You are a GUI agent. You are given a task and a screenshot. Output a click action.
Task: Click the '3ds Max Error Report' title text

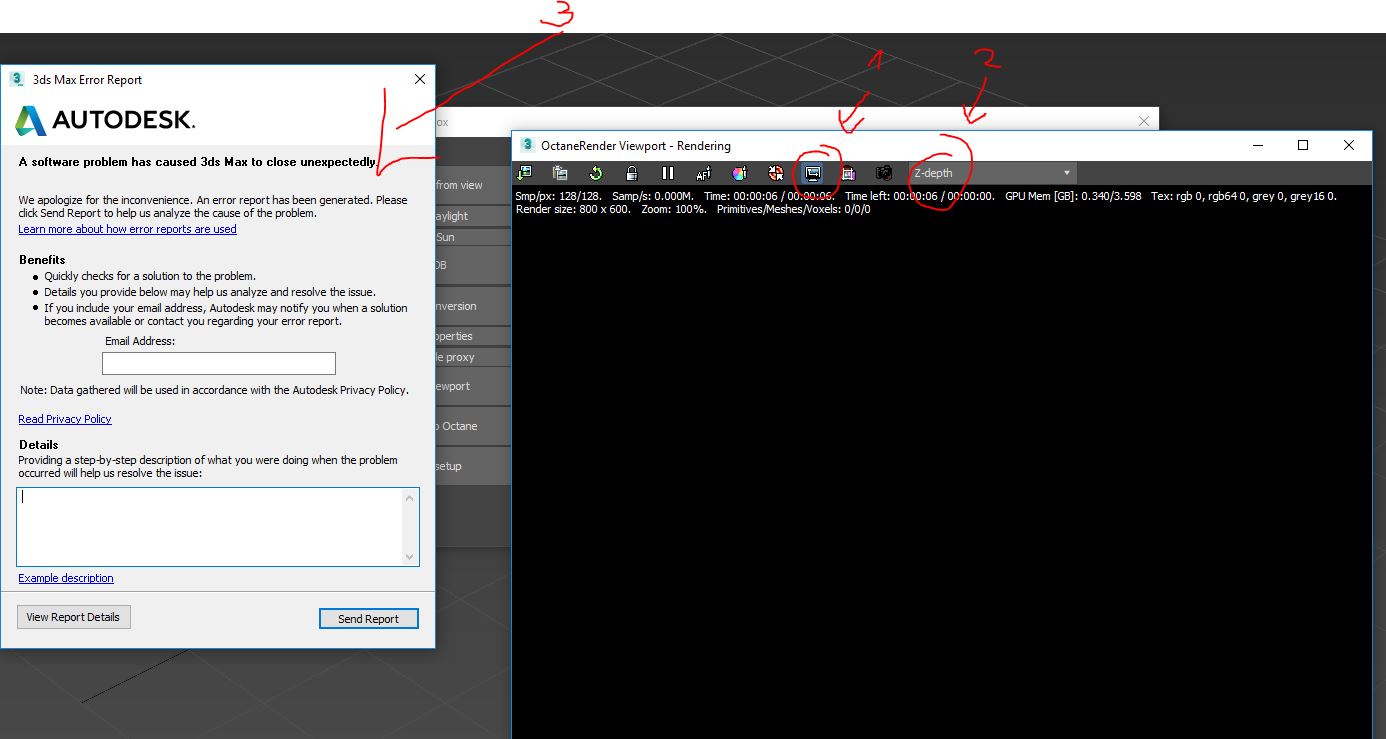pos(87,80)
